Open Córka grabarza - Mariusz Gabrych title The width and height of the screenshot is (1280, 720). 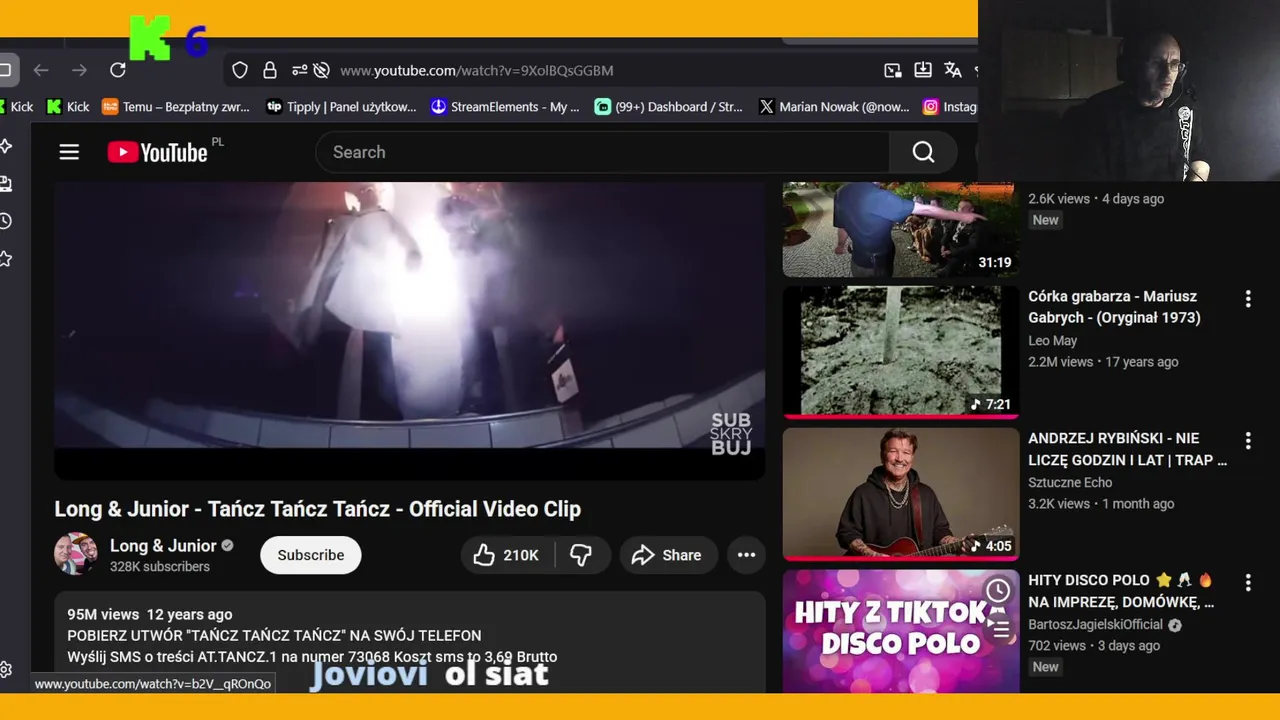pos(1114,307)
